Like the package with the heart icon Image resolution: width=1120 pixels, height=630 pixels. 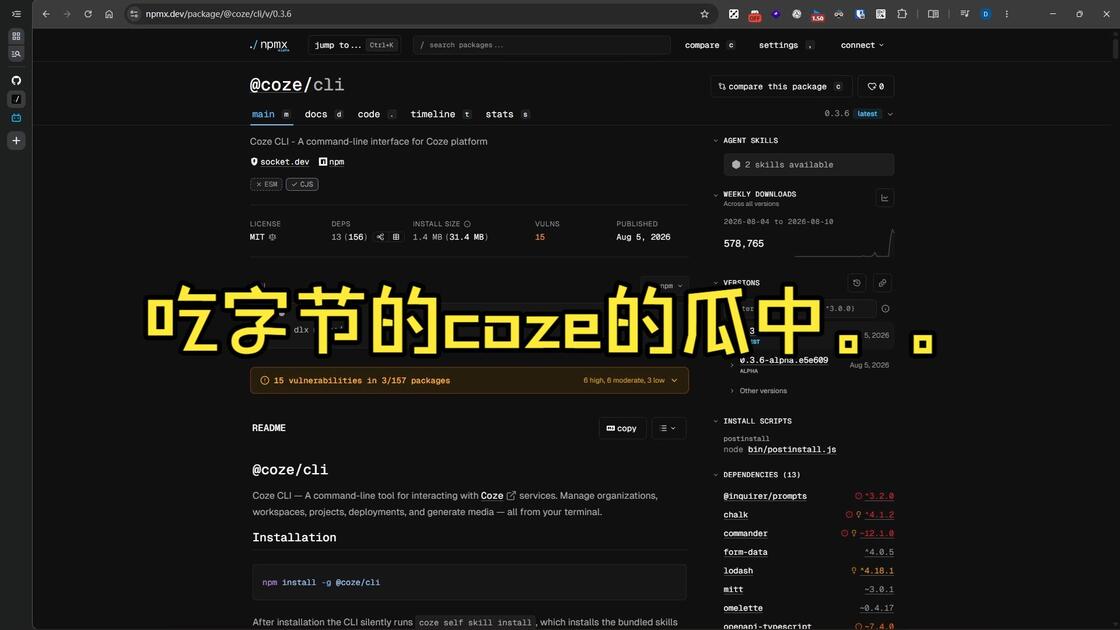876,86
